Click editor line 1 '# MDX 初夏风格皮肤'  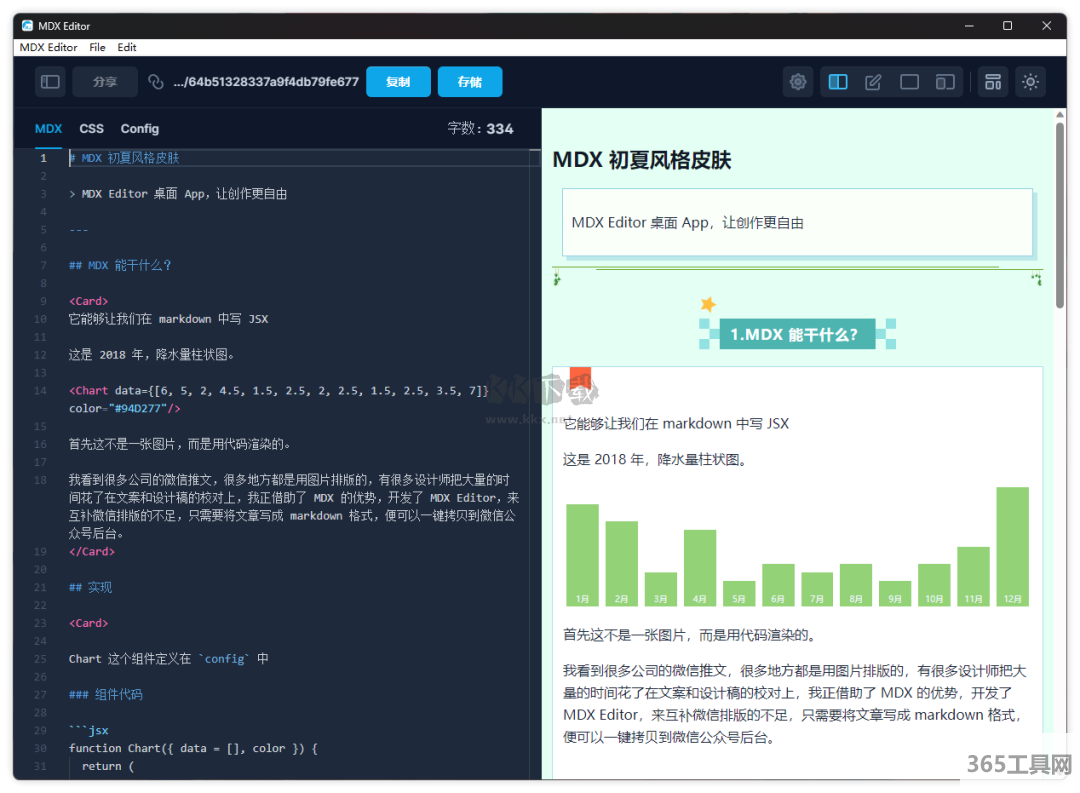[124, 158]
